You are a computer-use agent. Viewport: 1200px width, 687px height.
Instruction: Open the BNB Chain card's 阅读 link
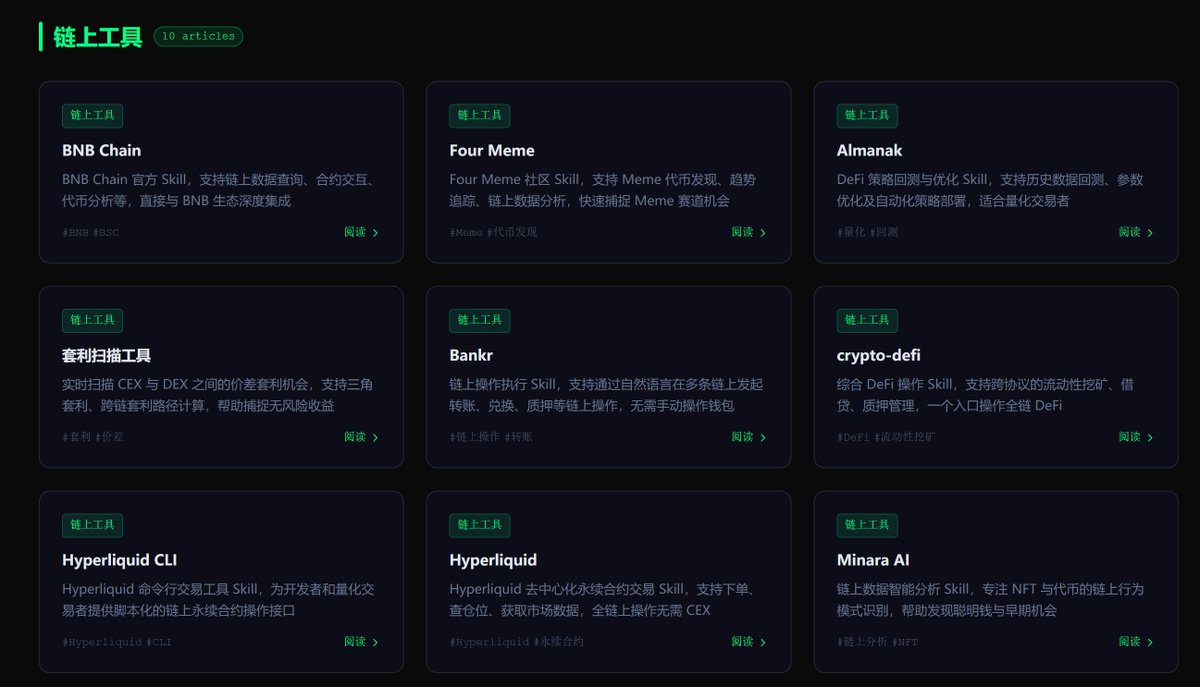[x=361, y=232]
